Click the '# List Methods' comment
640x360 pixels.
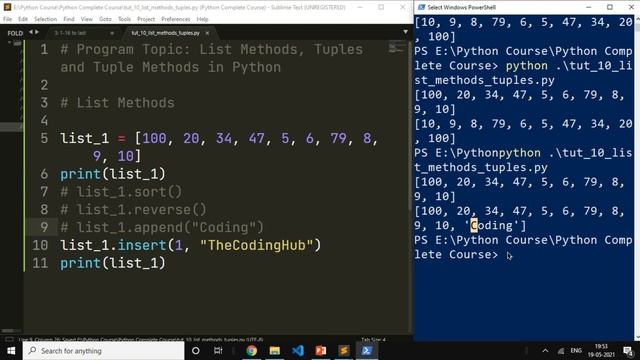click(117, 103)
